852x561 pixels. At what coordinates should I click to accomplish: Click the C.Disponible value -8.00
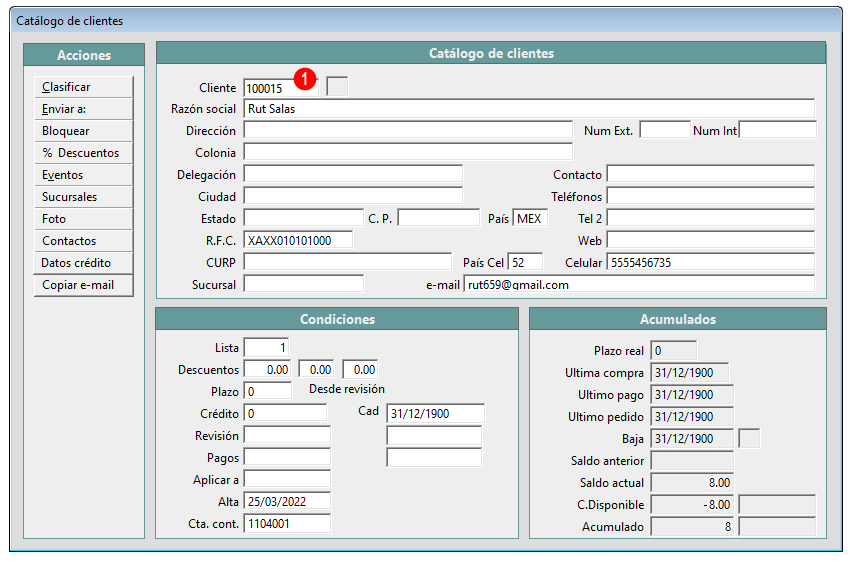click(x=692, y=504)
